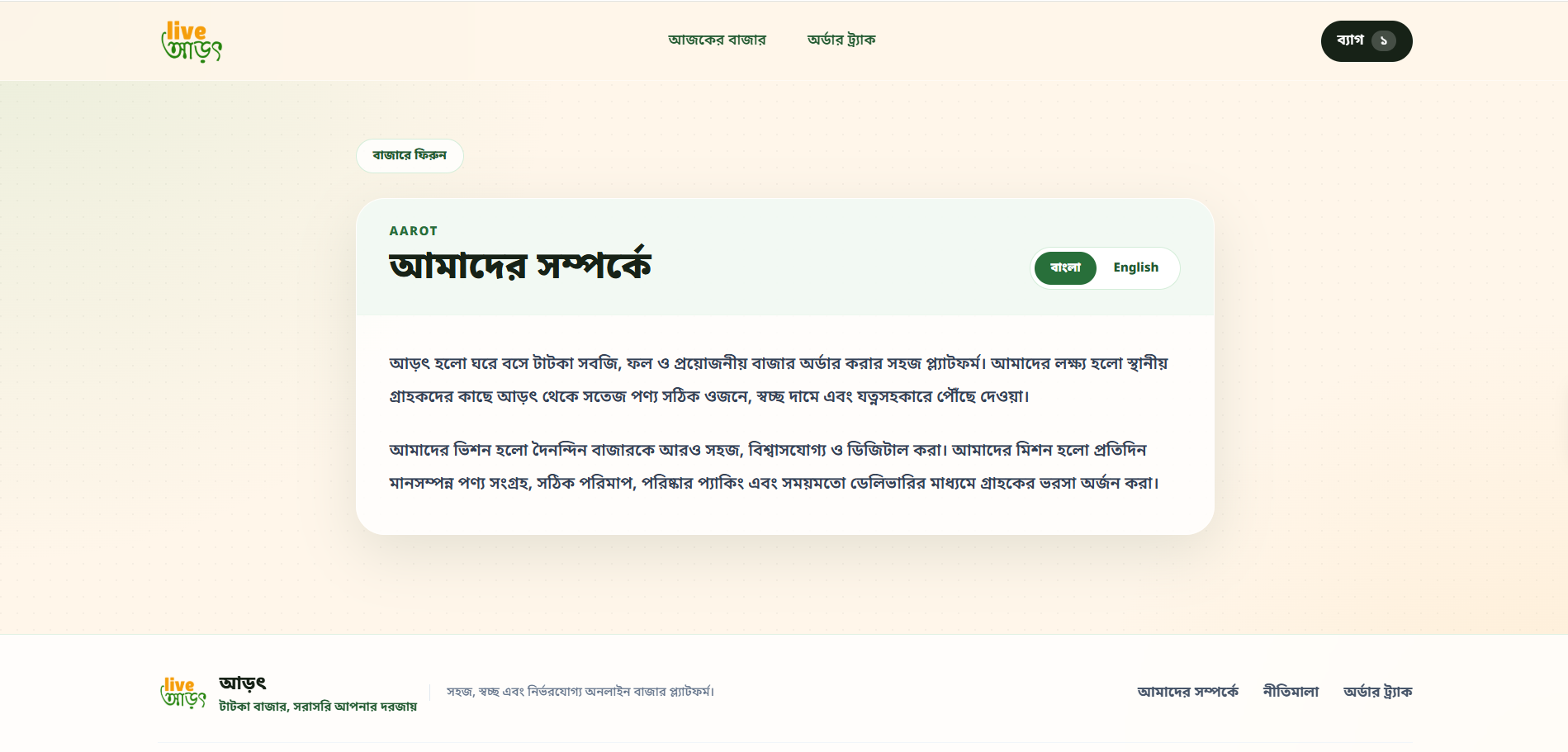
Task: Go back via বাজারে ফিরুন button
Action: (410, 156)
